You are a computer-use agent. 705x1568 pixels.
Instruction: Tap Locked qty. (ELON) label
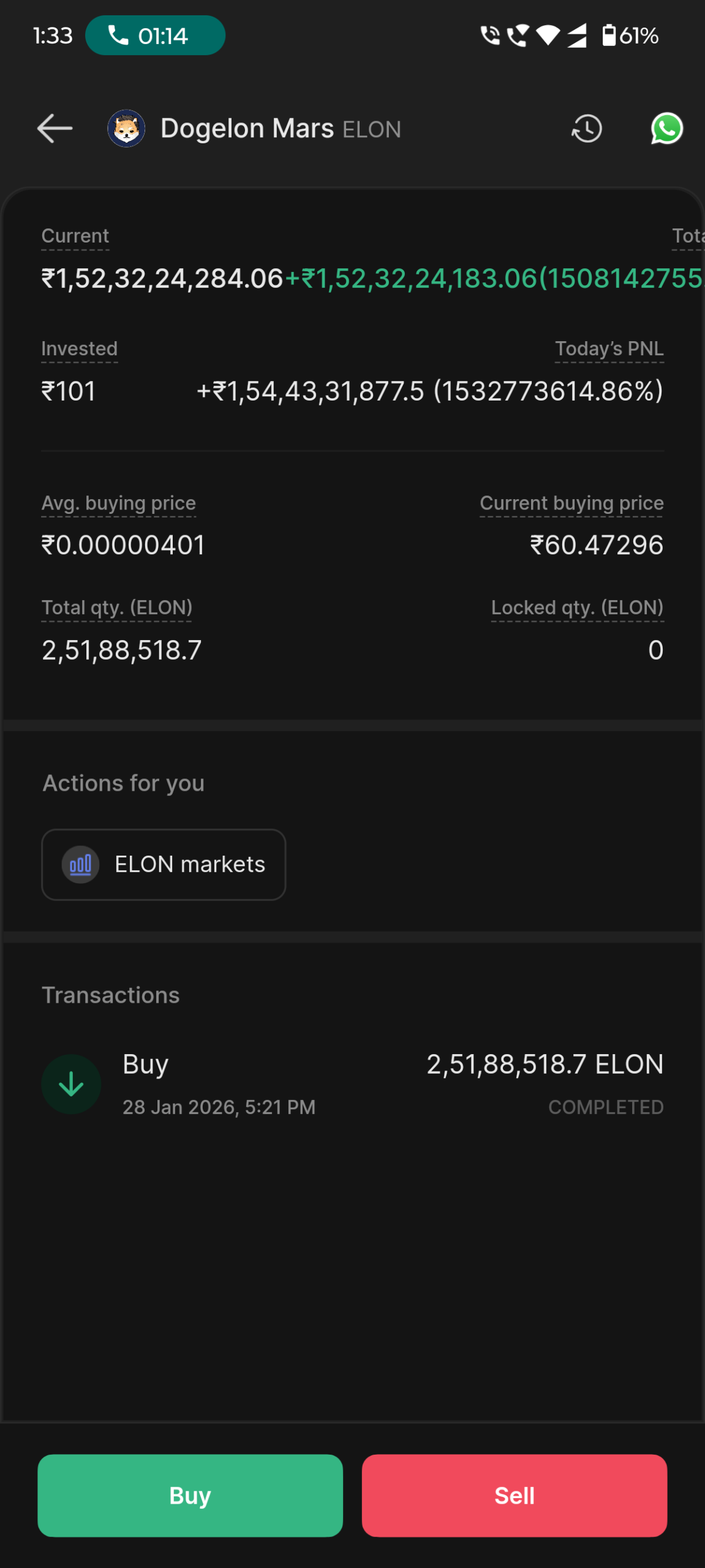pos(577,608)
